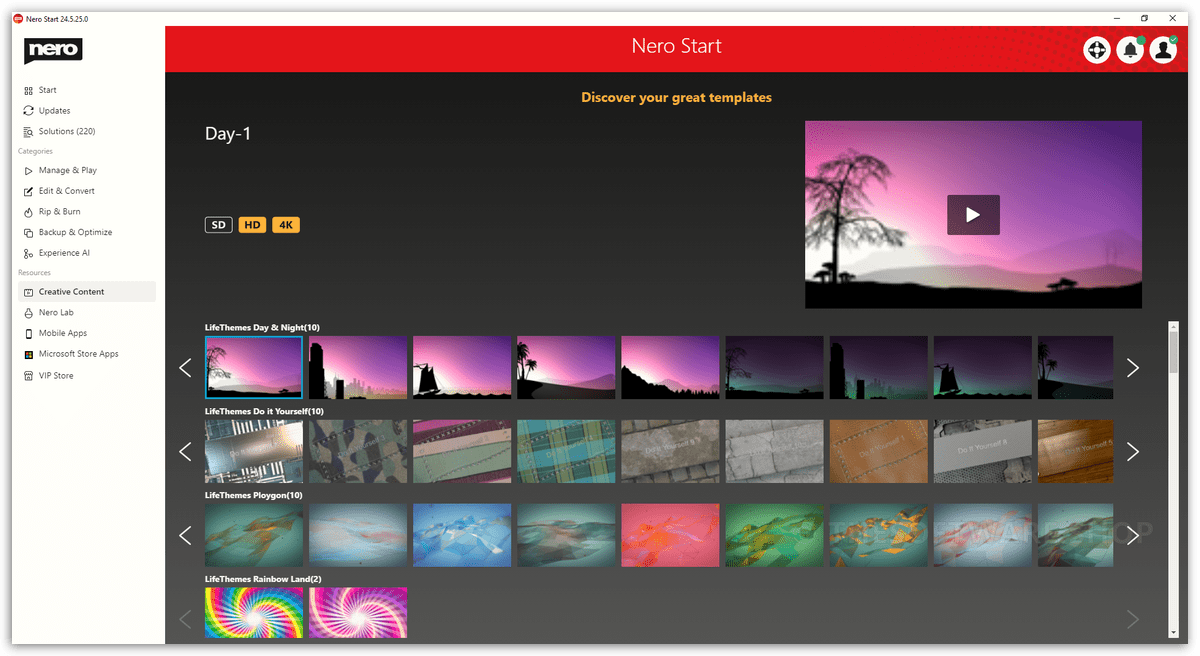Viewport: 1200px width, 656px height.
Task: Open the notifications bell
Action: pyautogui.click(x=1130, y=49)
